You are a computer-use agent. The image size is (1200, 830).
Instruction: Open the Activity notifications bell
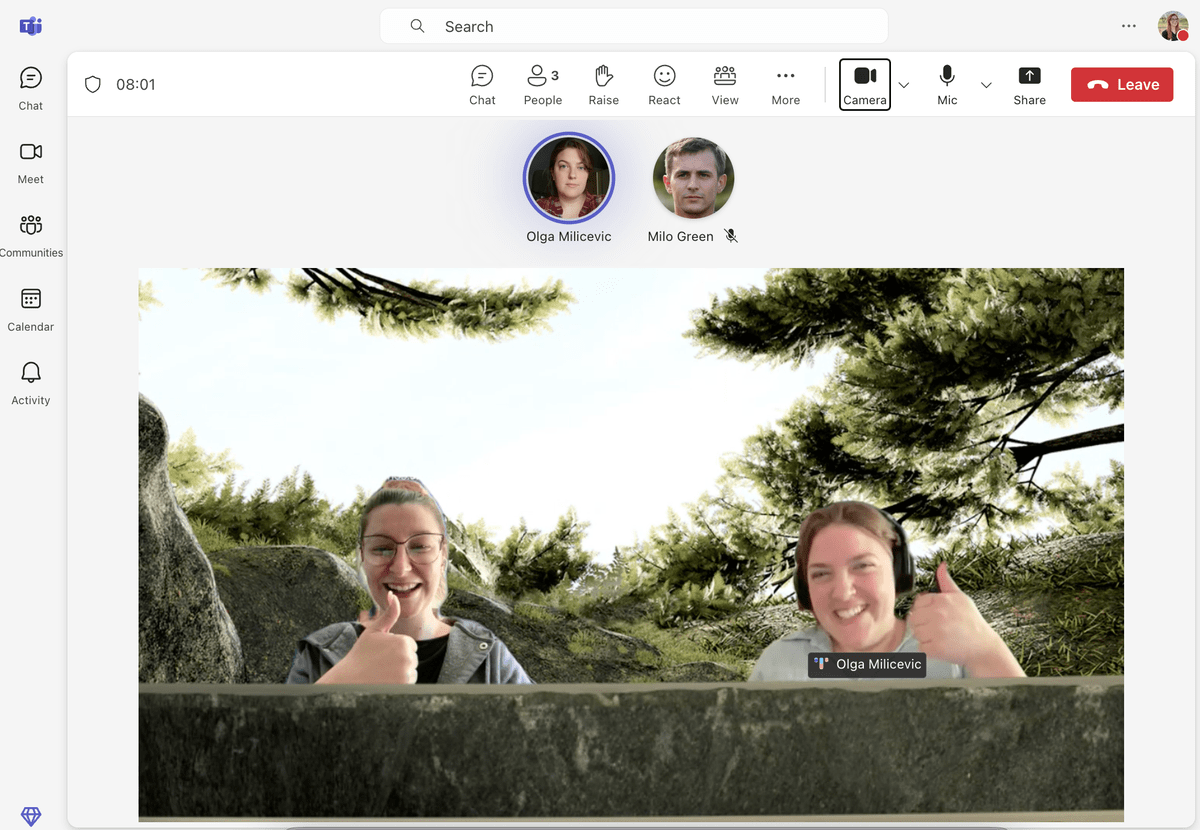pyautogui.click(x=31, y=383)
